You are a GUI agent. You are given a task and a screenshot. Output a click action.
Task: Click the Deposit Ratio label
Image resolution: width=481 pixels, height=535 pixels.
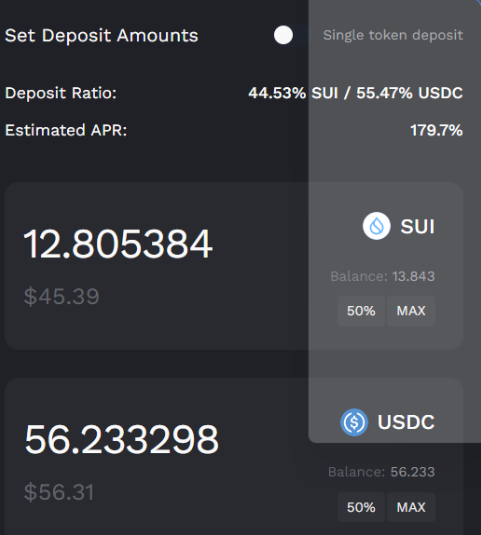pos(61,93)
